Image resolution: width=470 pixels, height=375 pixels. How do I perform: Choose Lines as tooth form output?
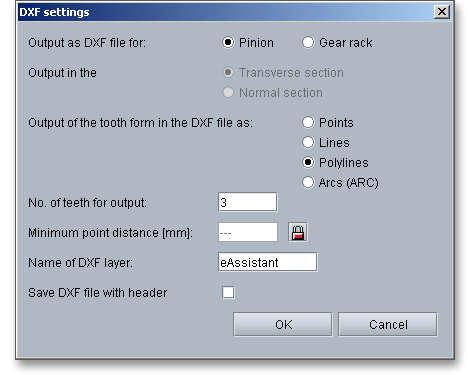click(x=308, y=143)
